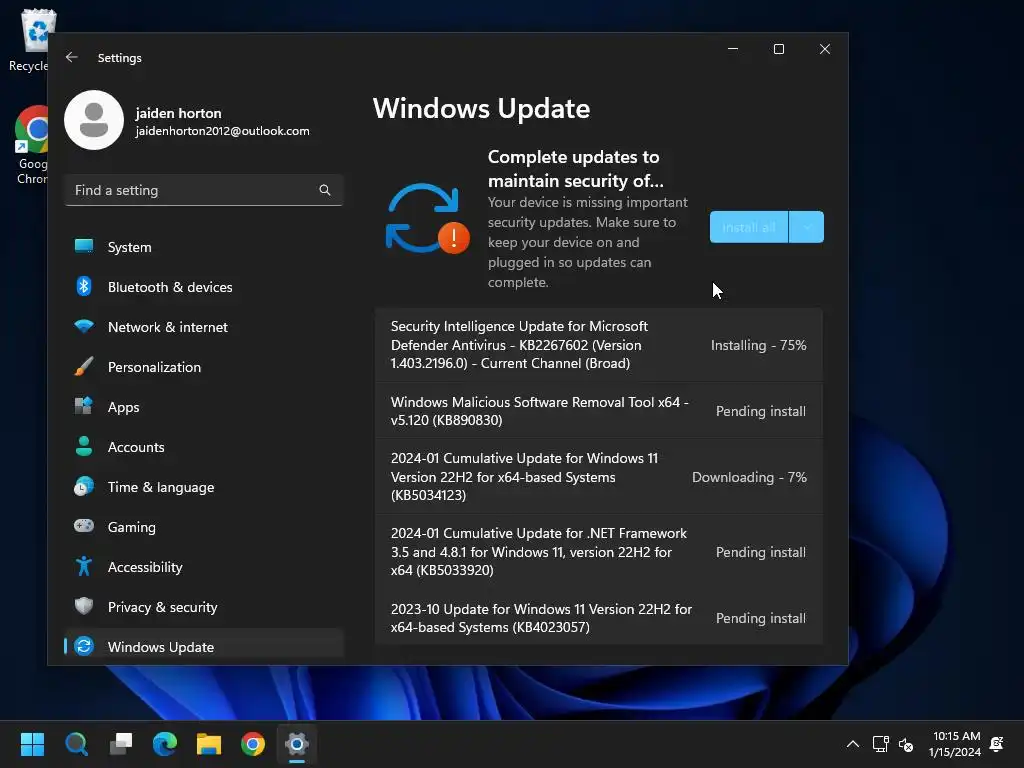Go to Time & language settings

204,487
